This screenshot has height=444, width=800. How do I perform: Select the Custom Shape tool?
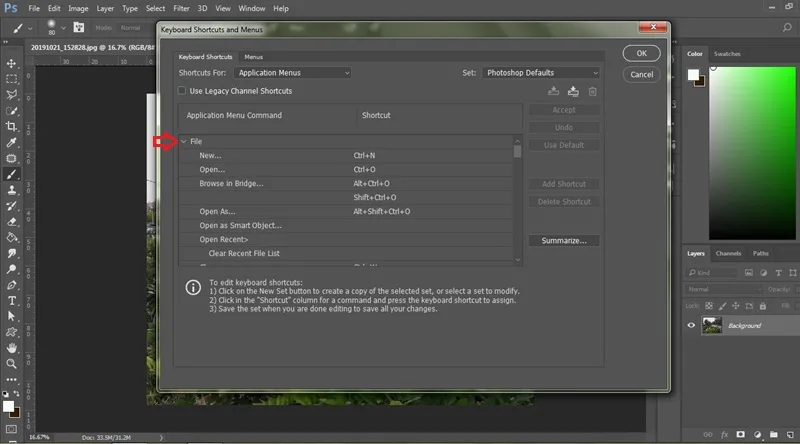point(11,332)
